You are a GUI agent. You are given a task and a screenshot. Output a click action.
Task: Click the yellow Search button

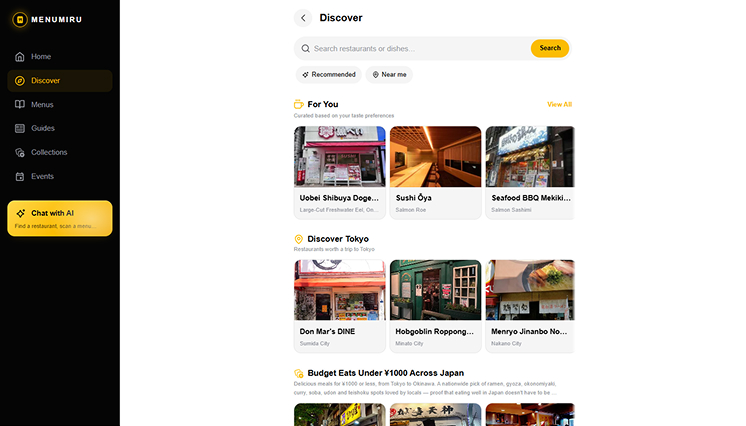tap(550, 48)
